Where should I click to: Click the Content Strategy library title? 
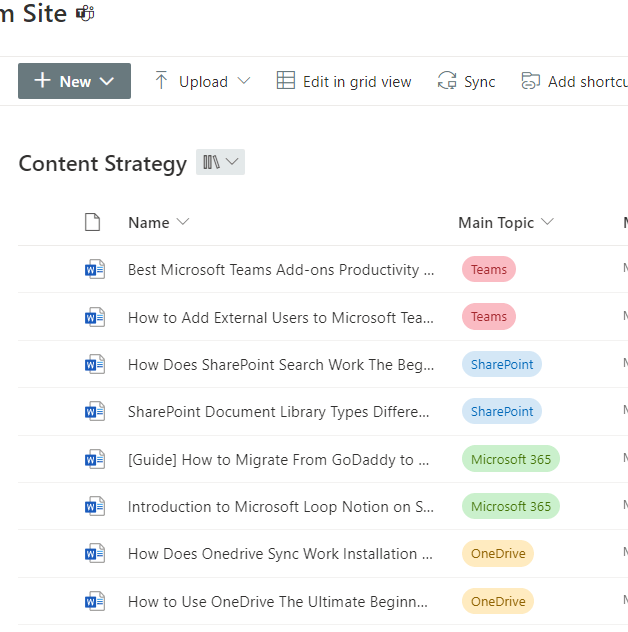pos(103,164)
